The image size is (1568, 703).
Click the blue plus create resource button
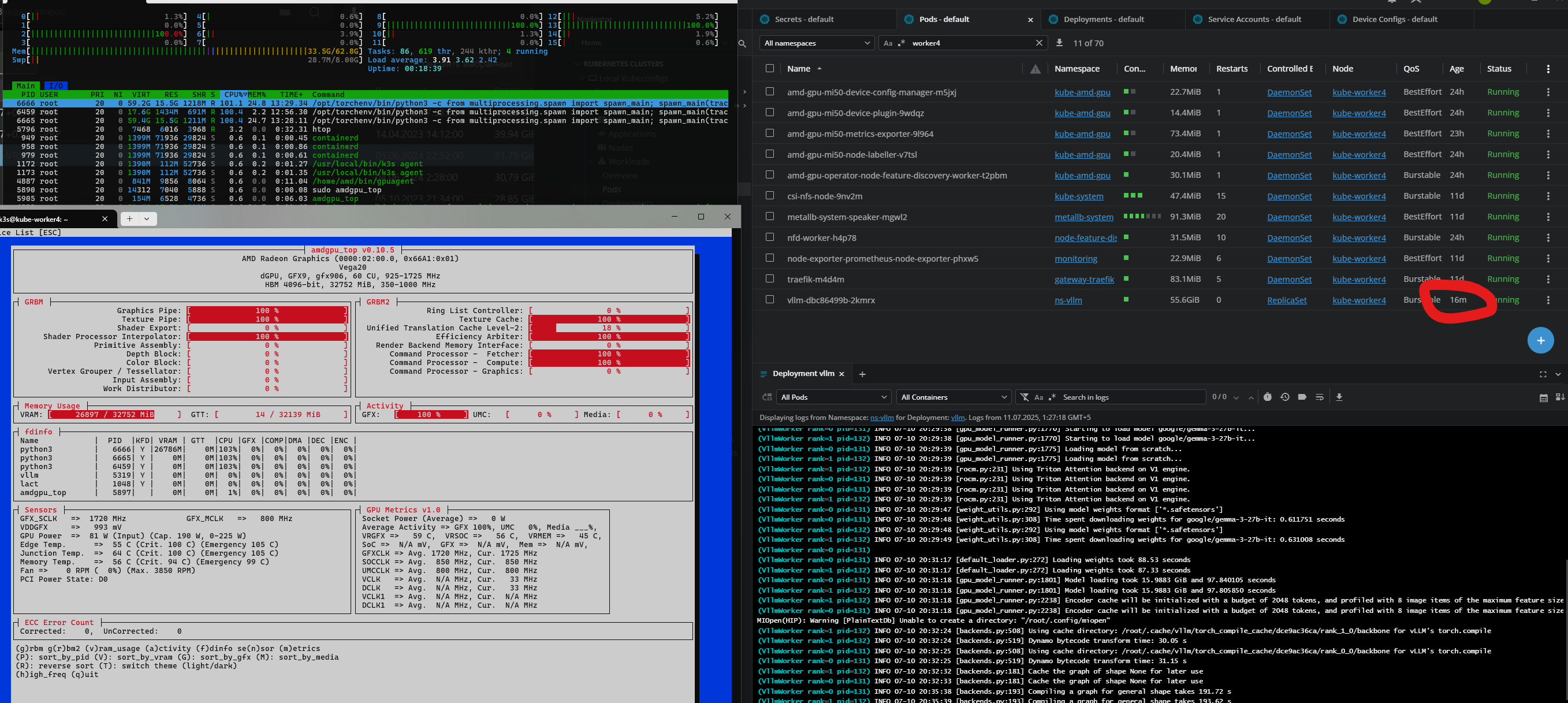tap(1540, 340)
